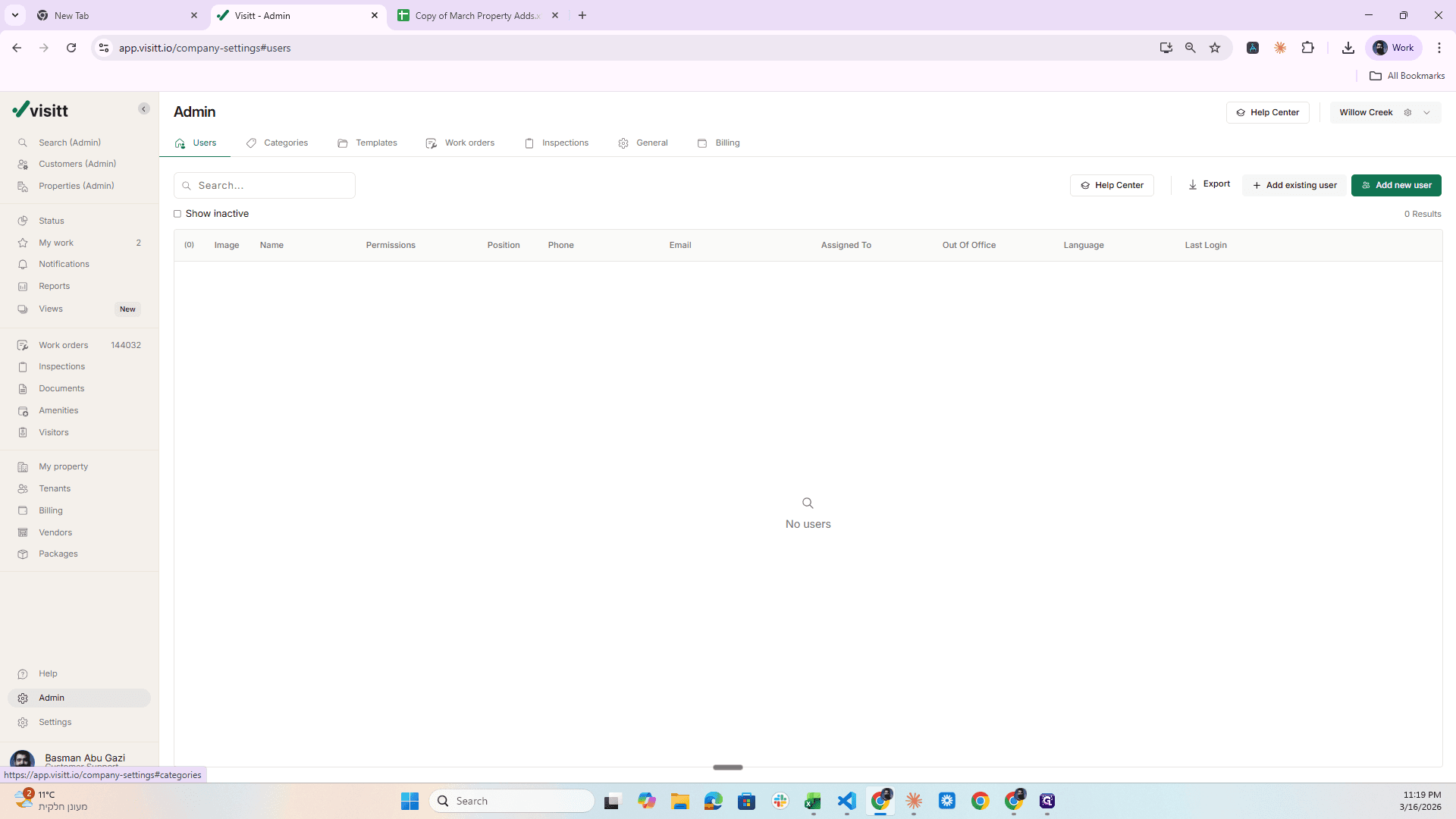Open Views in the sidebar
This screenshot has width=1456, height=819.
(x=51, y=309)
